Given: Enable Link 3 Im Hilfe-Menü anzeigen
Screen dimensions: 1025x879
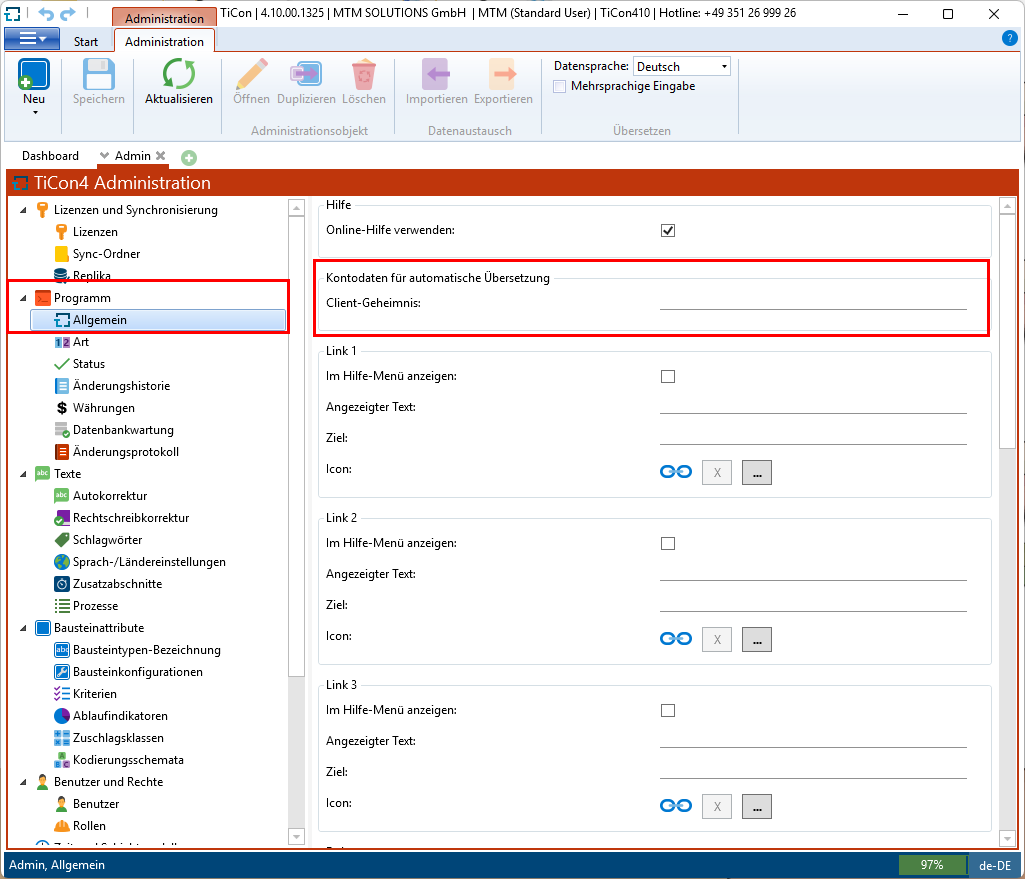Looking at the screenshot, I should click(x=667, y=710).
